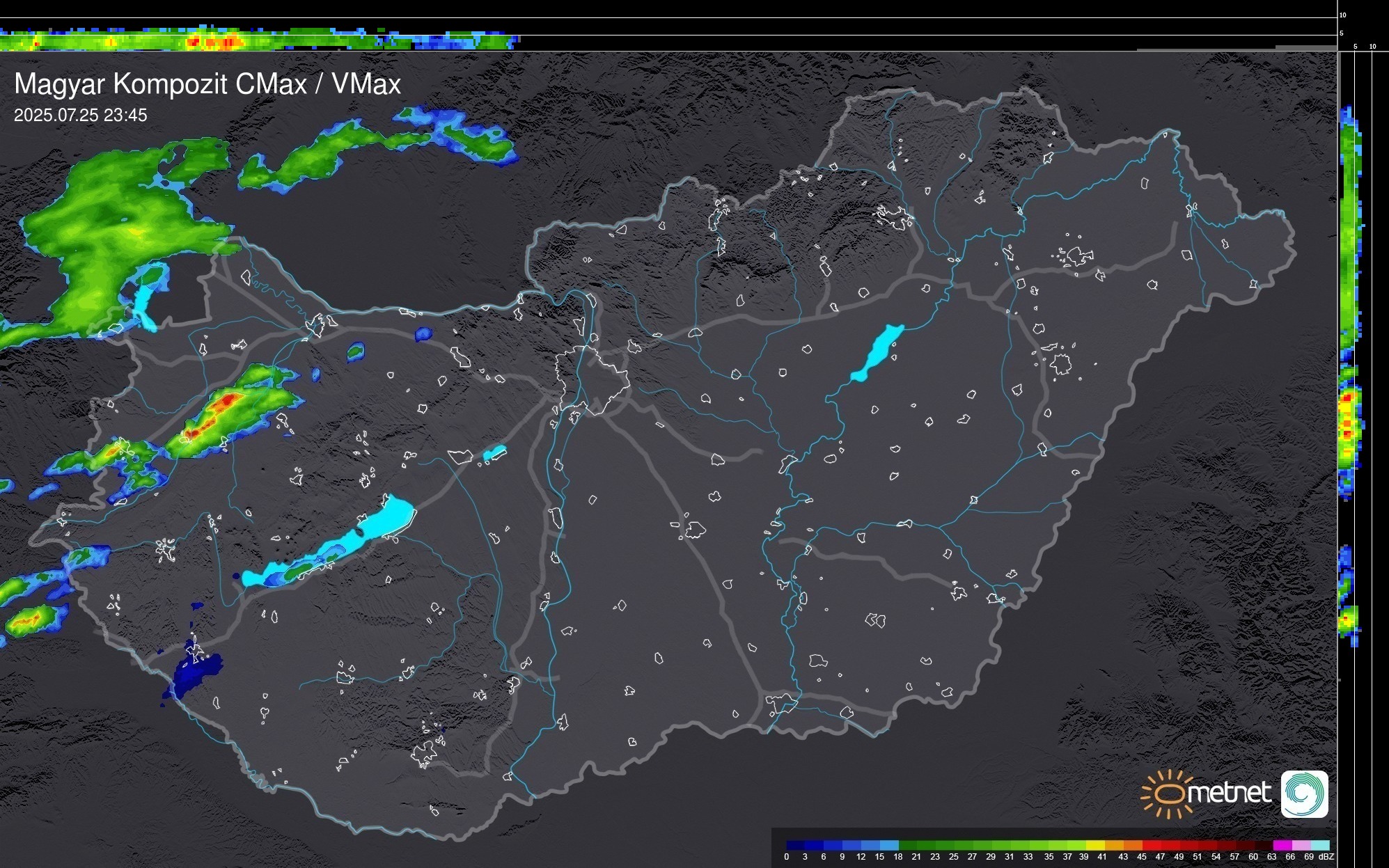1389x868 pixels.
Task: Click the dBZ unit label in the legend
Action: pos(1326,857)
